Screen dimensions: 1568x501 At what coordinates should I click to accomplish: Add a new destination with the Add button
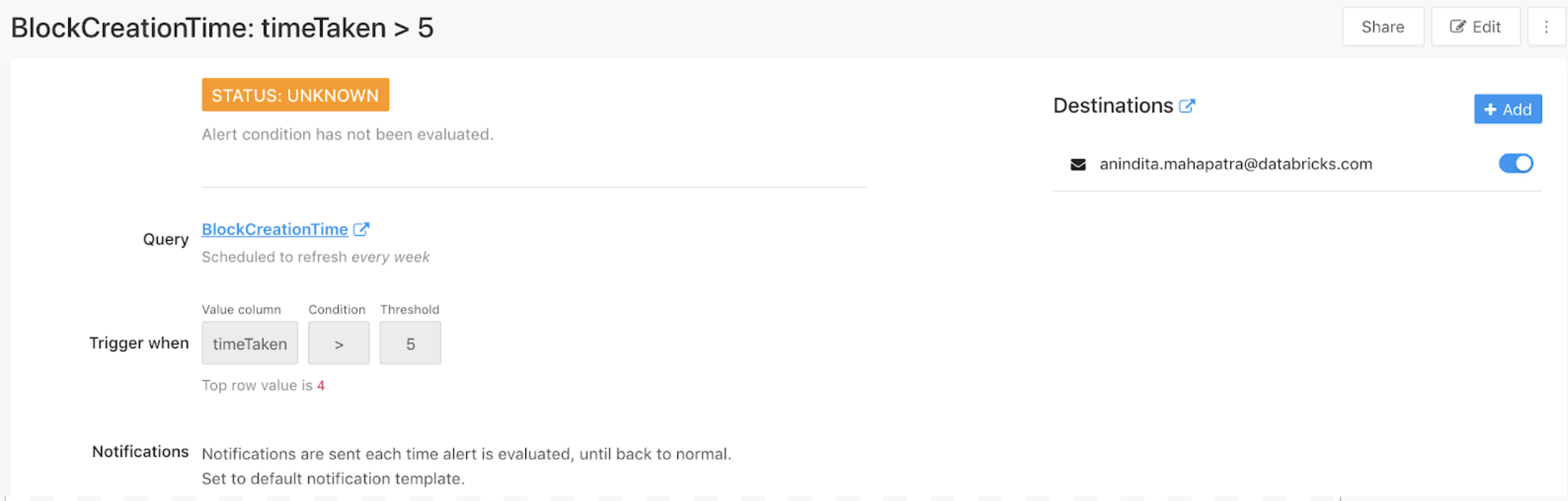click(1507, 110)
